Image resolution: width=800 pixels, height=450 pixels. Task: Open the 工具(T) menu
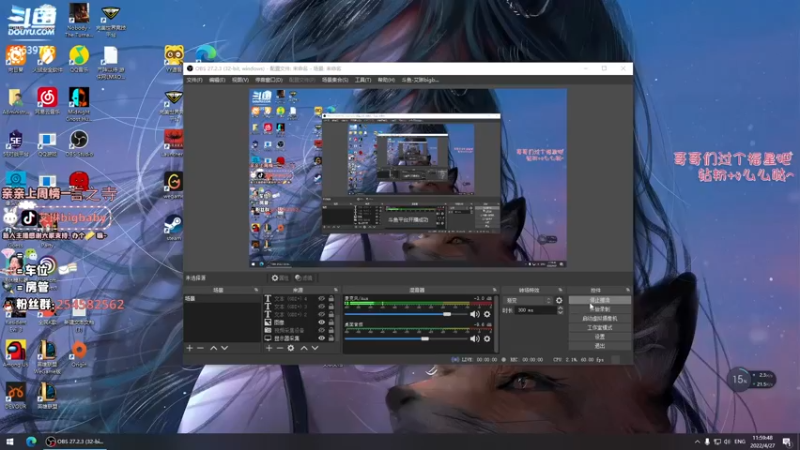click(363, 80)
